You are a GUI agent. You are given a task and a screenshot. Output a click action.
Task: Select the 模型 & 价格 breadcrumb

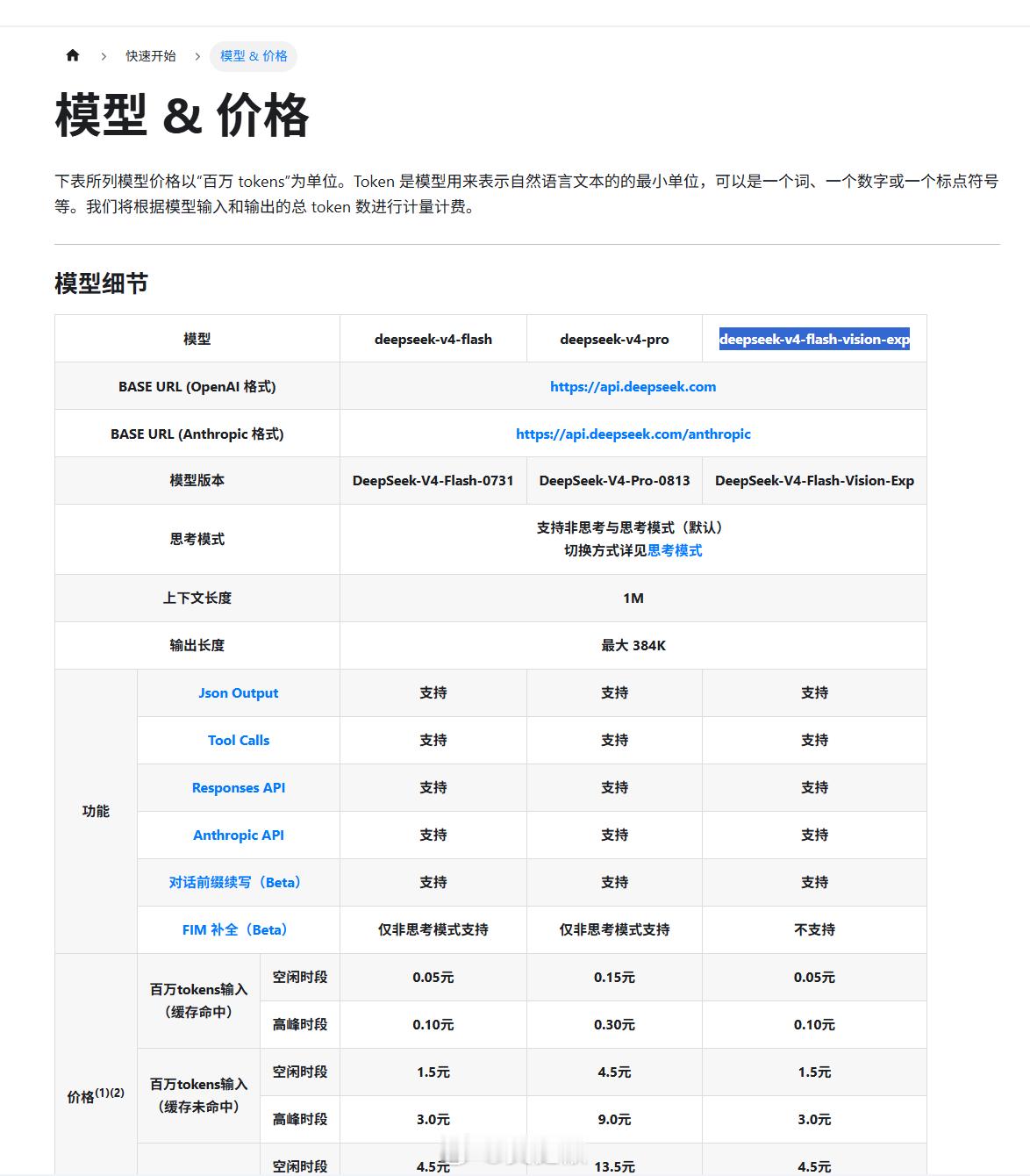pos(254,56)
